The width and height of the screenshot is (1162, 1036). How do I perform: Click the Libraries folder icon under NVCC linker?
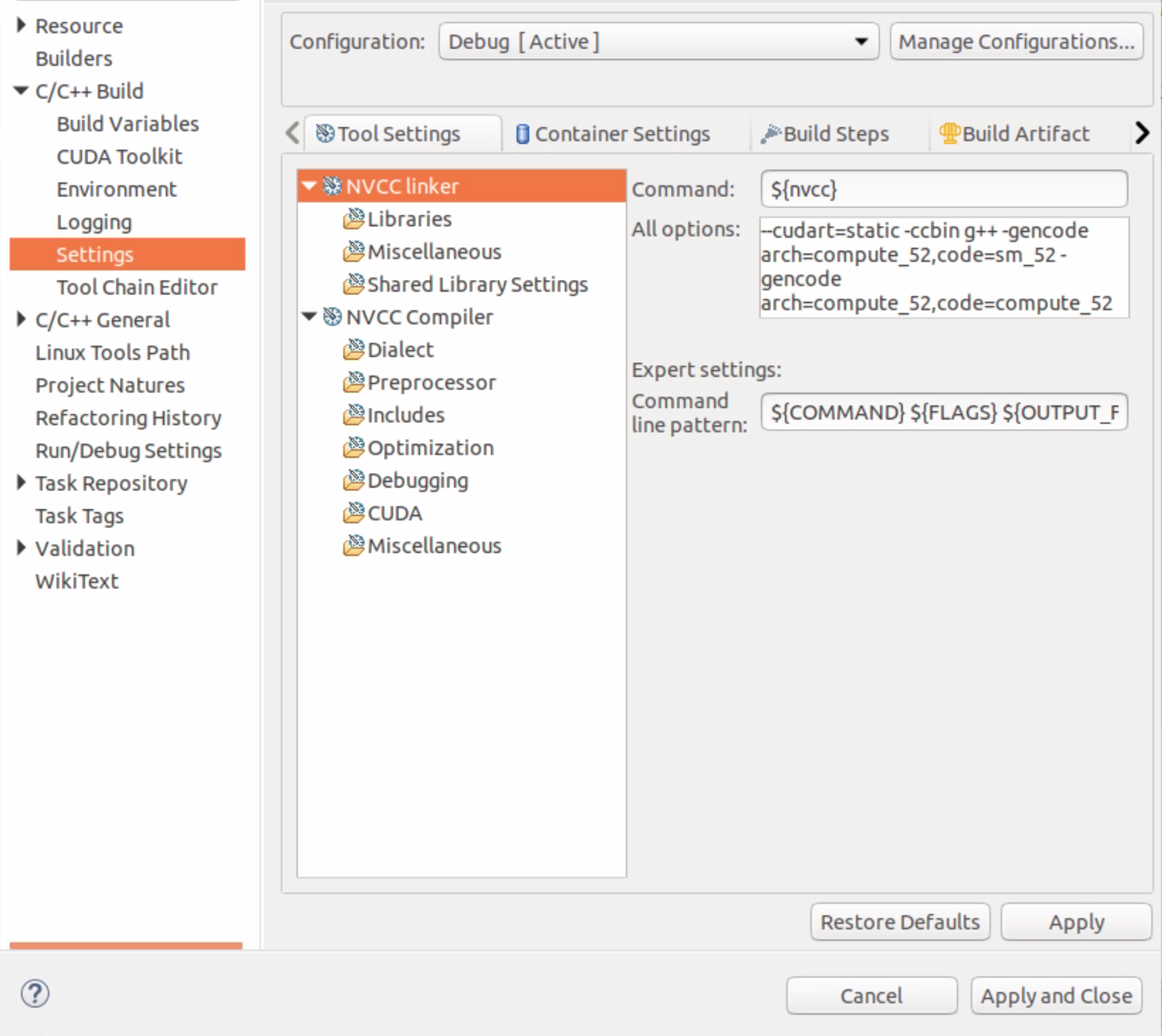[x=353, y=219]
